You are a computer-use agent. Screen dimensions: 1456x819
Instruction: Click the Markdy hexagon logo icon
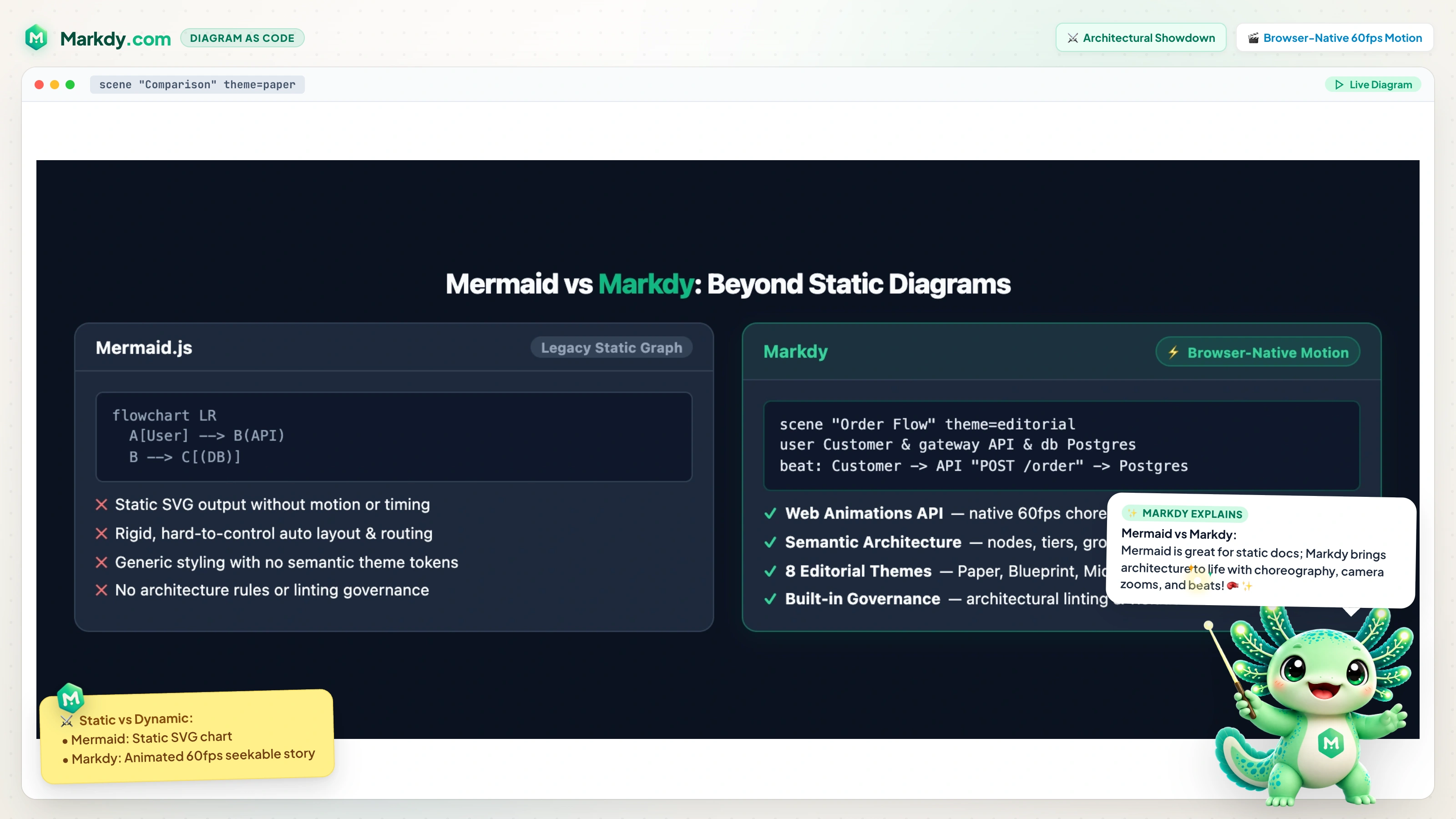click(x=37, y=37)
